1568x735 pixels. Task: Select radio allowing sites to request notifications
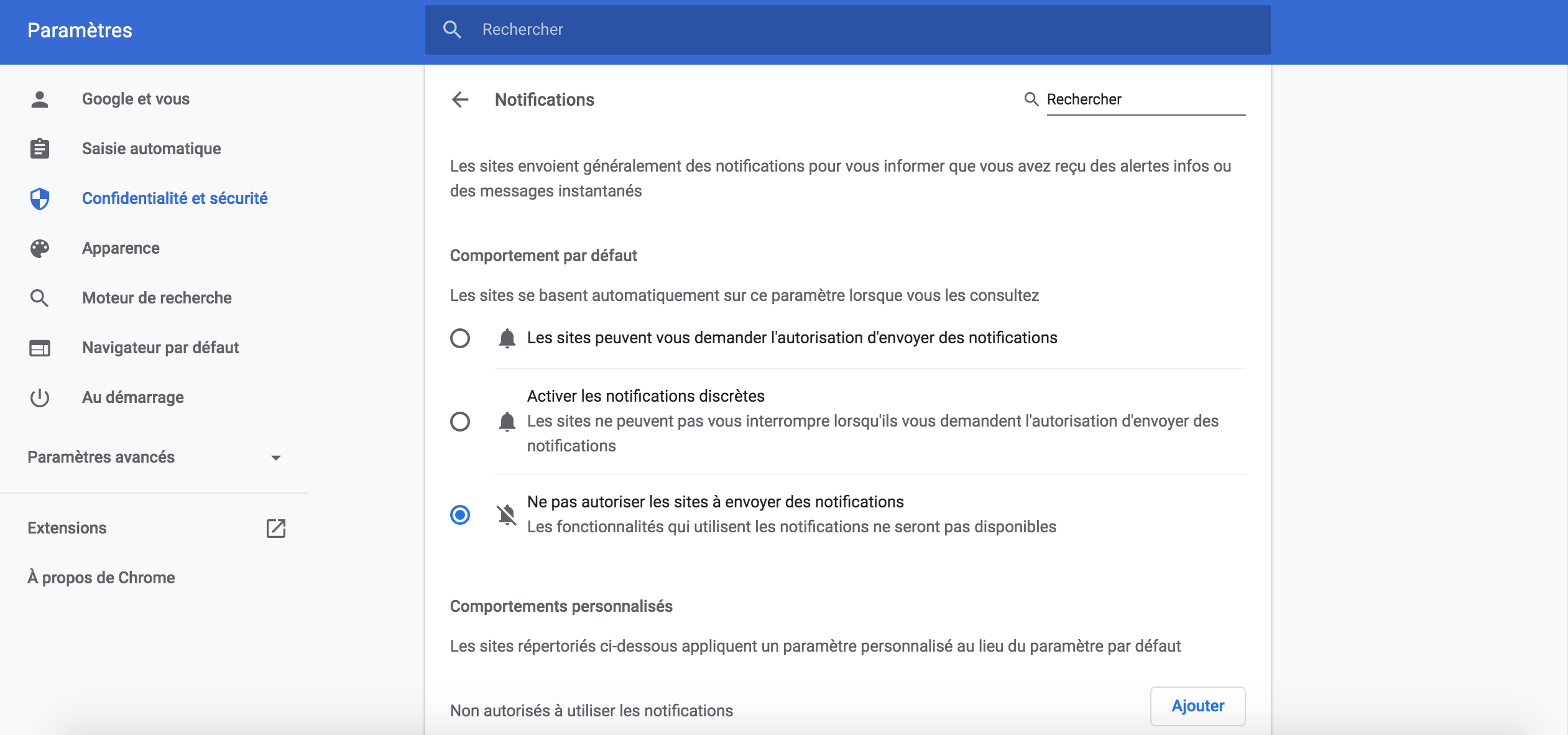(460, 338)
